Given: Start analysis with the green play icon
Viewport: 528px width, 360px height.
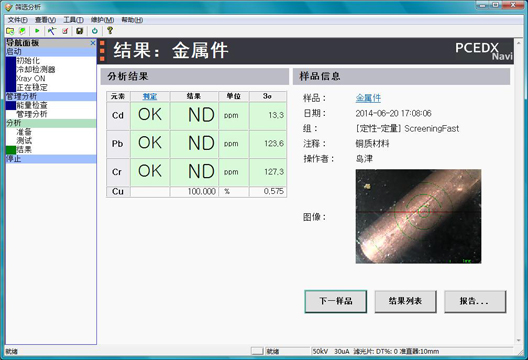Looking at the screenshot, I should [x=37, y=31].
